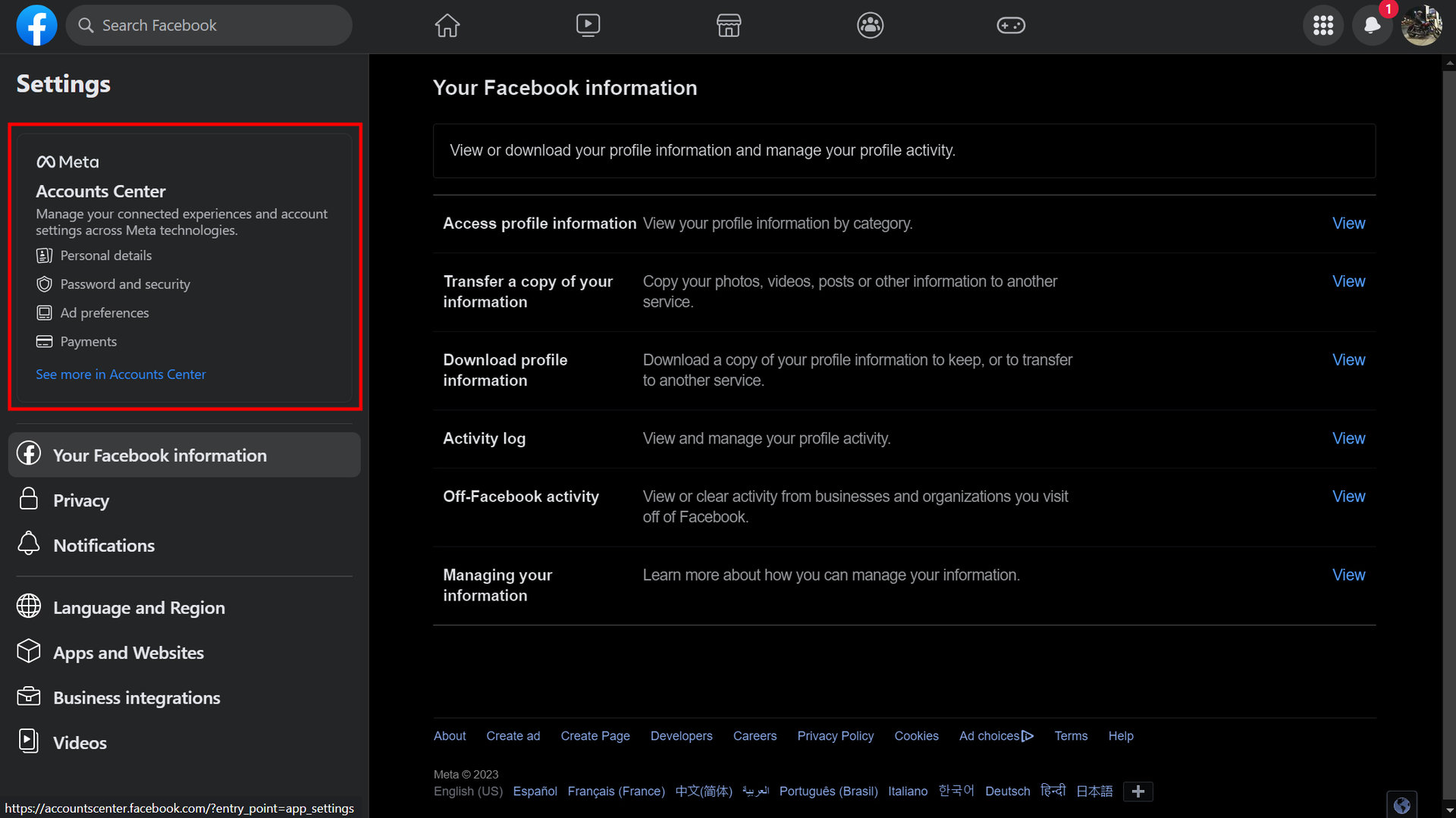Click the Facebook logo icon
The height and width of the screenshot is (818, 1456).
36,26
